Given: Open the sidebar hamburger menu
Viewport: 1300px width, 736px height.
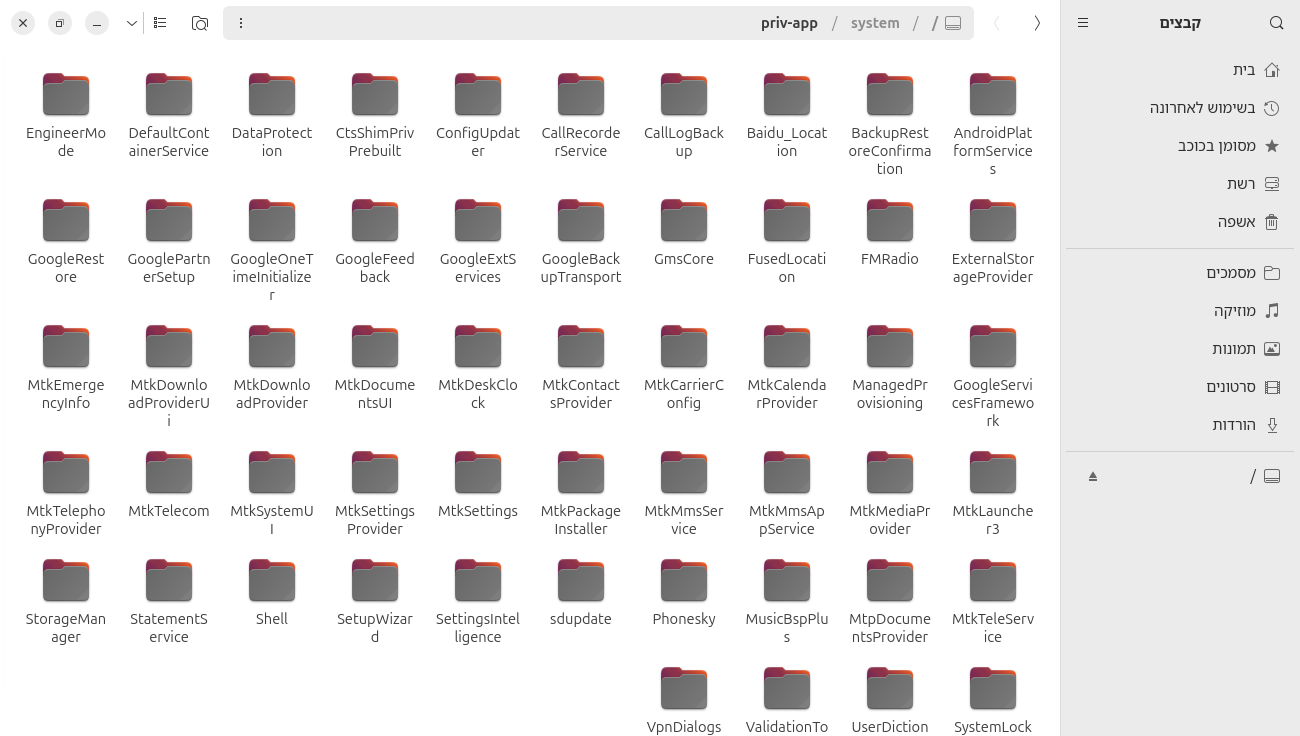Looking at the screenshot, I should [x=1083, y=23].
